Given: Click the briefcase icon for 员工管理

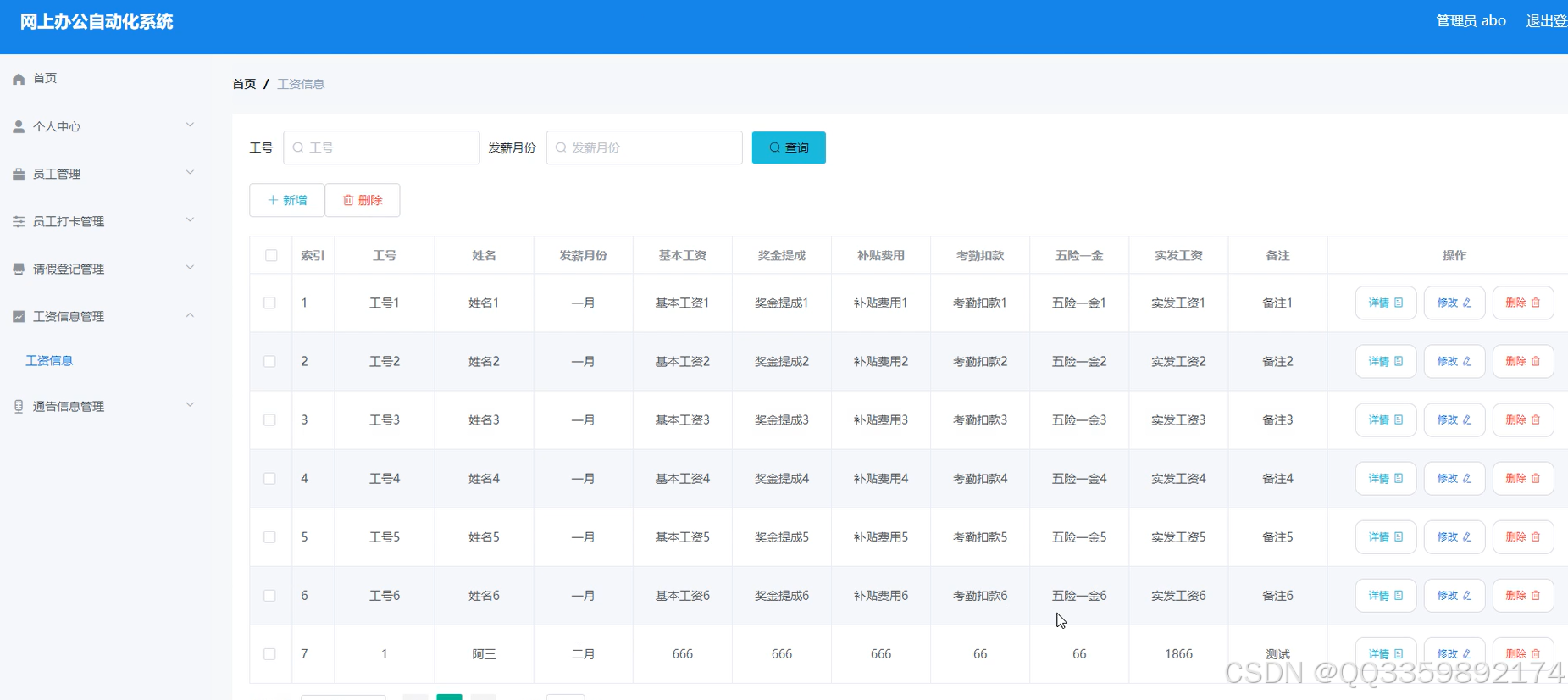Looking at the screenshot, I should pyautogui.click(x=19, y=174).
